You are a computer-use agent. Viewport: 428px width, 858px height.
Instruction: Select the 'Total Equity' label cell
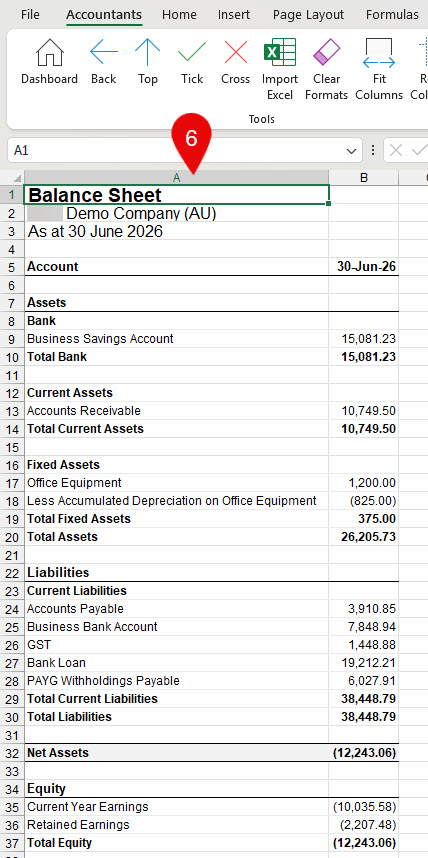pos(176,843)
